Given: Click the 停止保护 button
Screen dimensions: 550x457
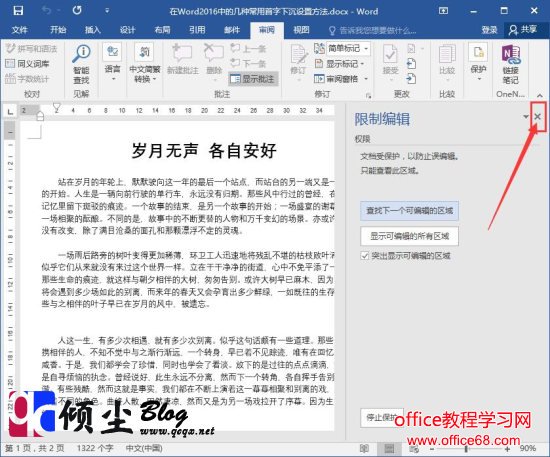Looking at the screenshot, I should (x=382, y=417).
